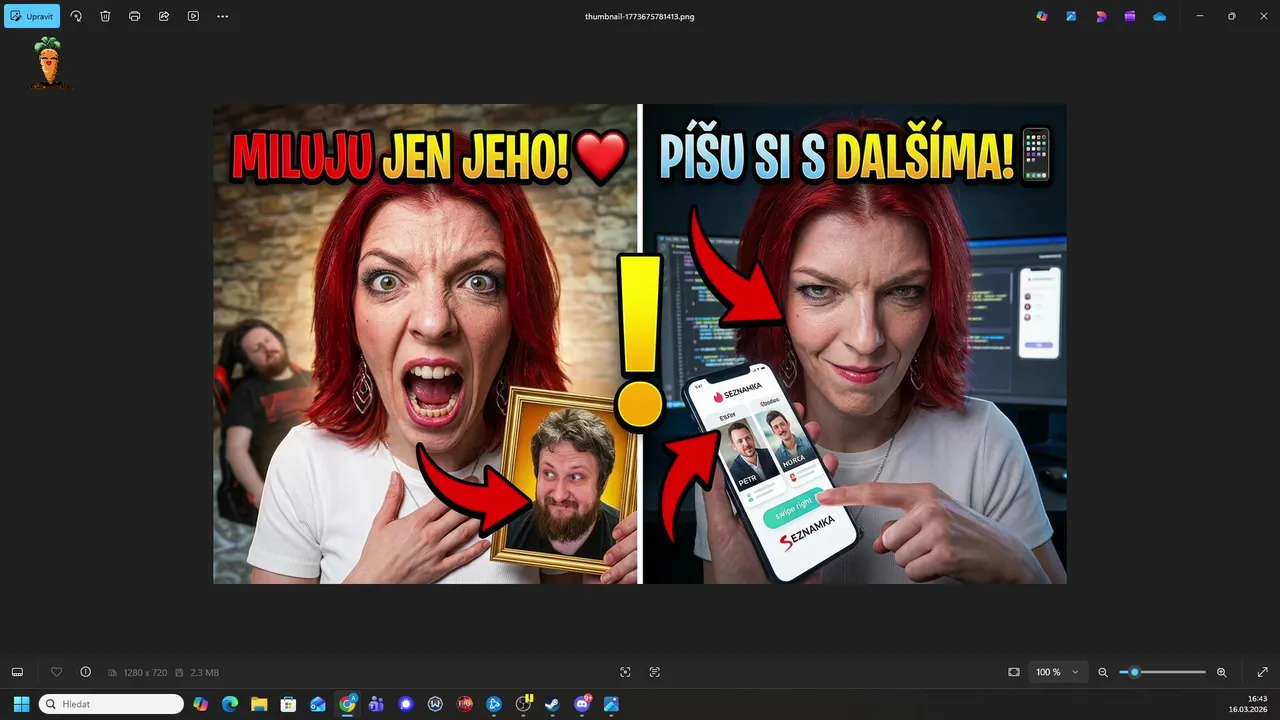This screenshot has height=720, width=1280.
Task: Click the 1280 x 720 dimensions text
Action: (x=145, y=673)
